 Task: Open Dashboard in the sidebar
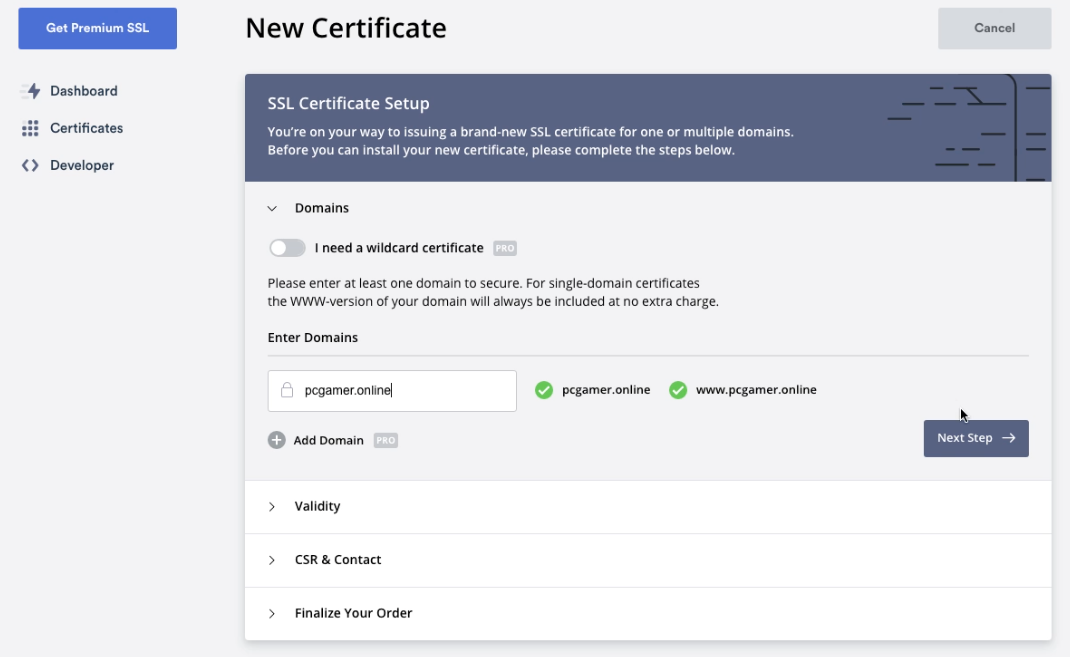click(x=83, y=91)
